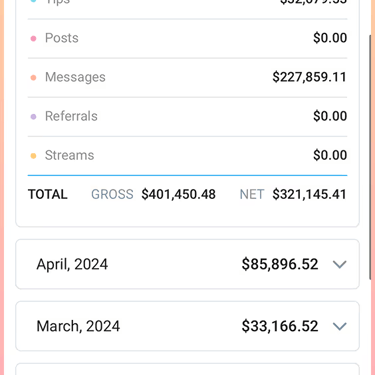Click the NET total $321,145.41

tap(309, 194)
